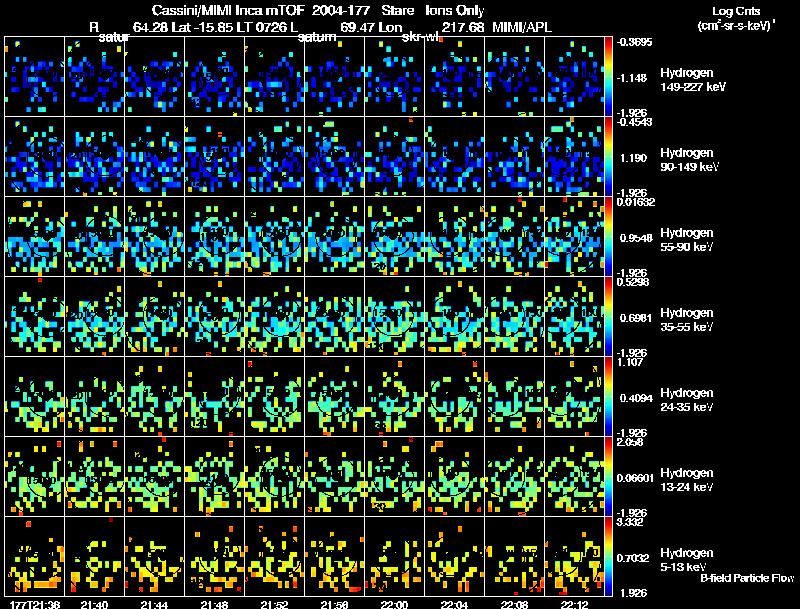Screen dimensions: 800x609
Task: Open the 5-13 keV panel at 22:12
Action: pyautogui.click(x=574, y=556)
